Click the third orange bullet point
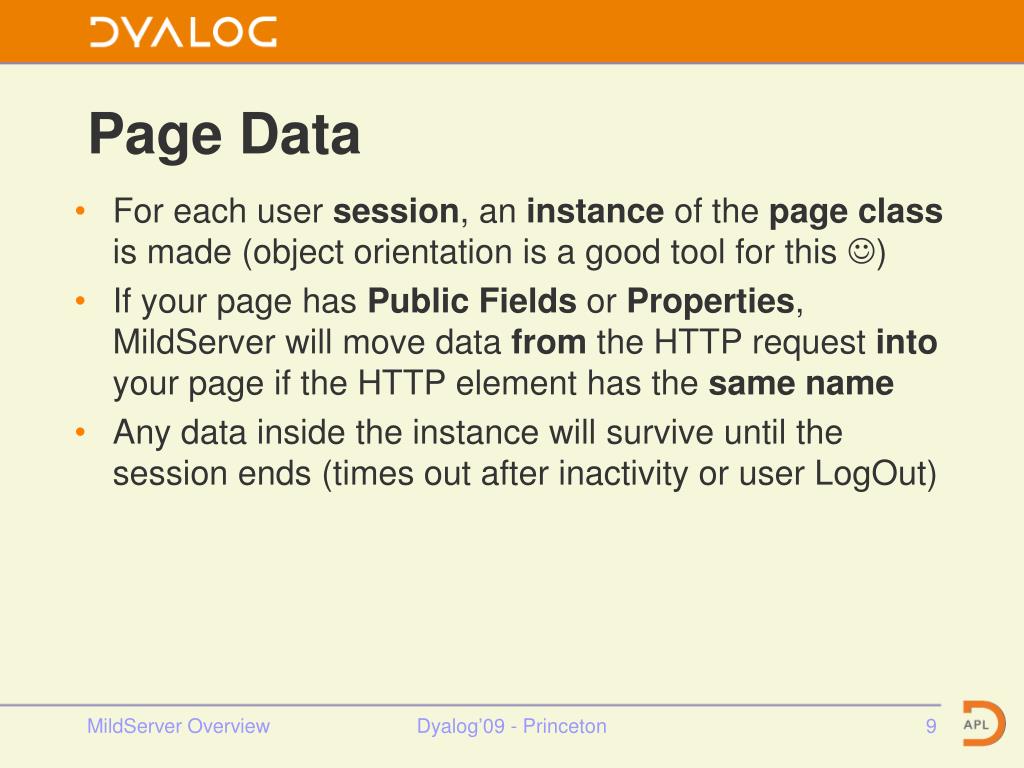The height and width of the screenshot is (768, 1024). coord(80,432)
